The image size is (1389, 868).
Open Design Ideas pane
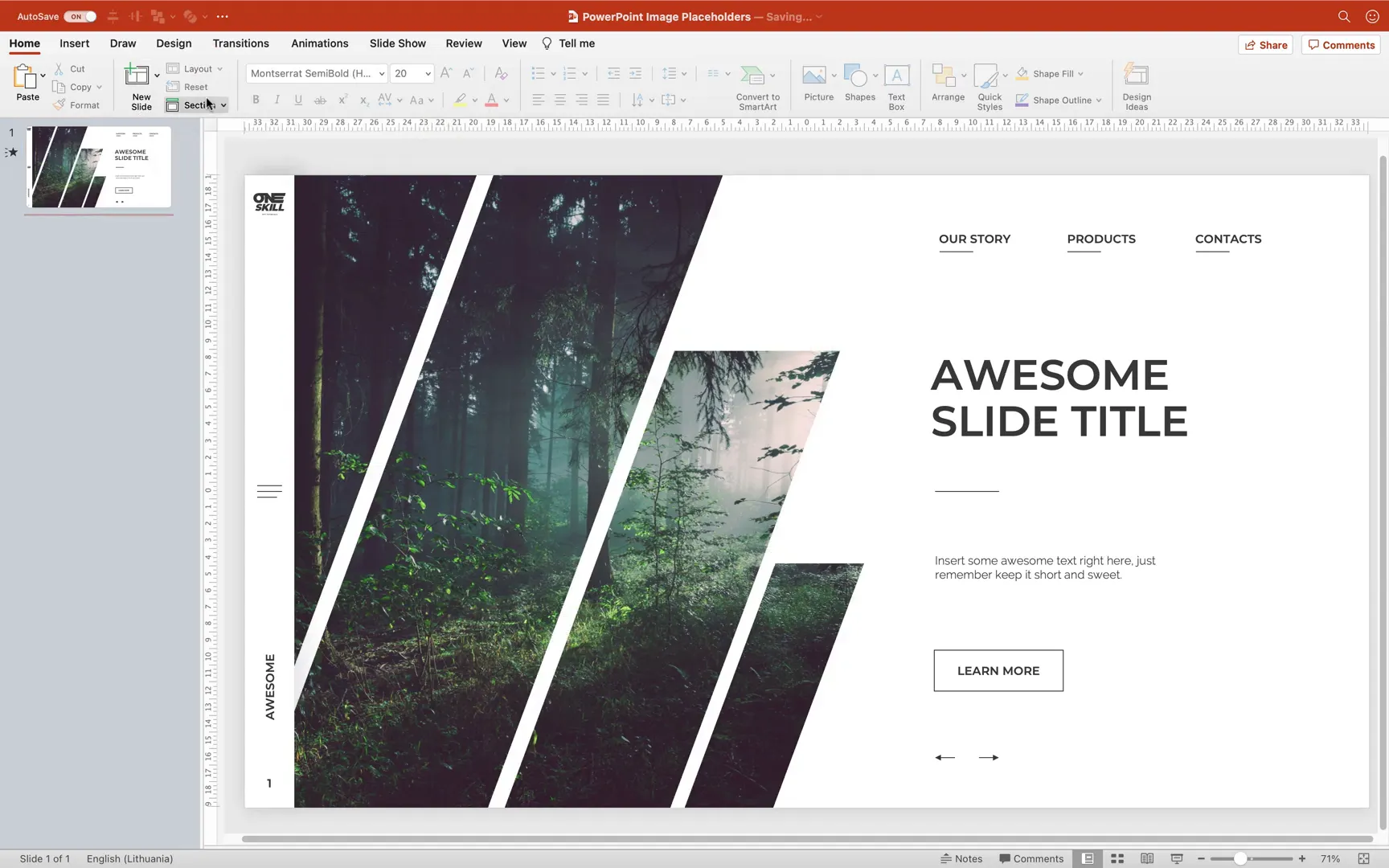pos(1137,87)
